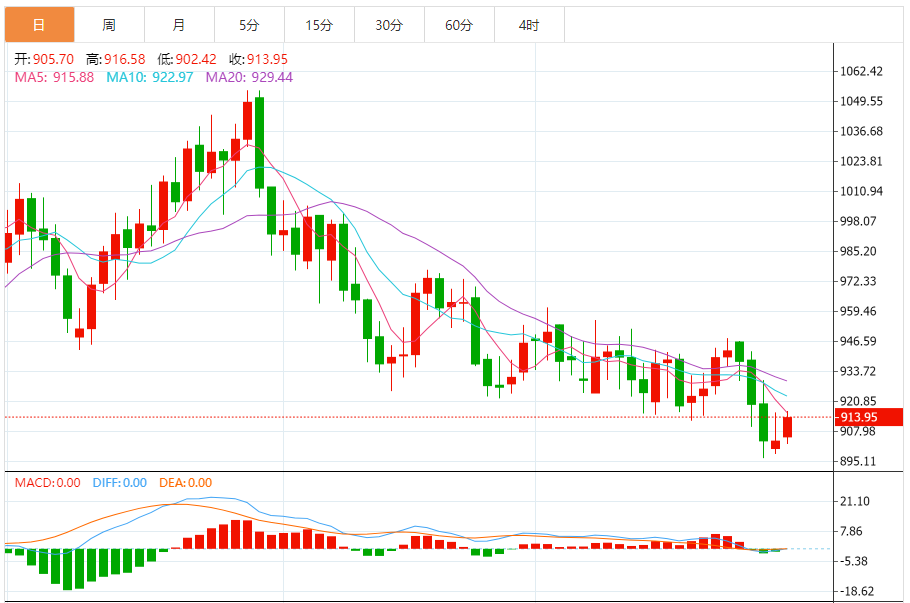Click the 998.07 price axis label
The height and width of the screenshot is (603, 910).
point(858,221)
